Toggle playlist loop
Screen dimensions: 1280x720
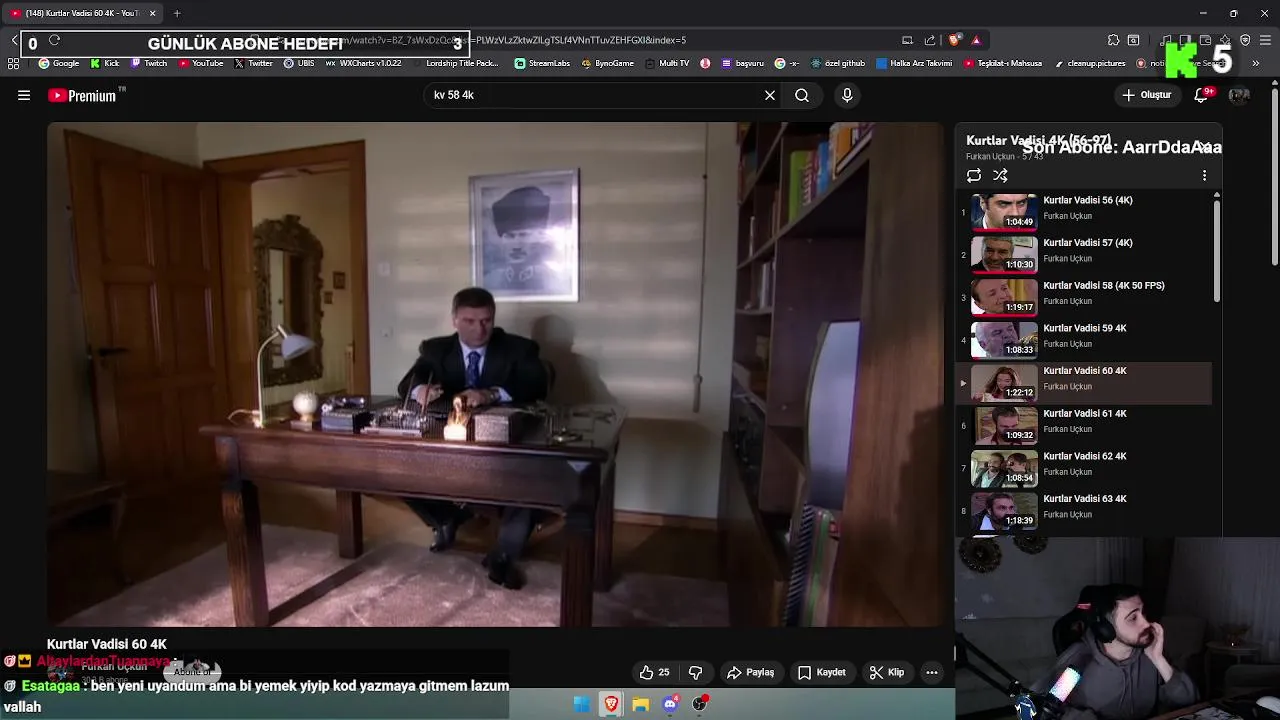click(974, 175)
